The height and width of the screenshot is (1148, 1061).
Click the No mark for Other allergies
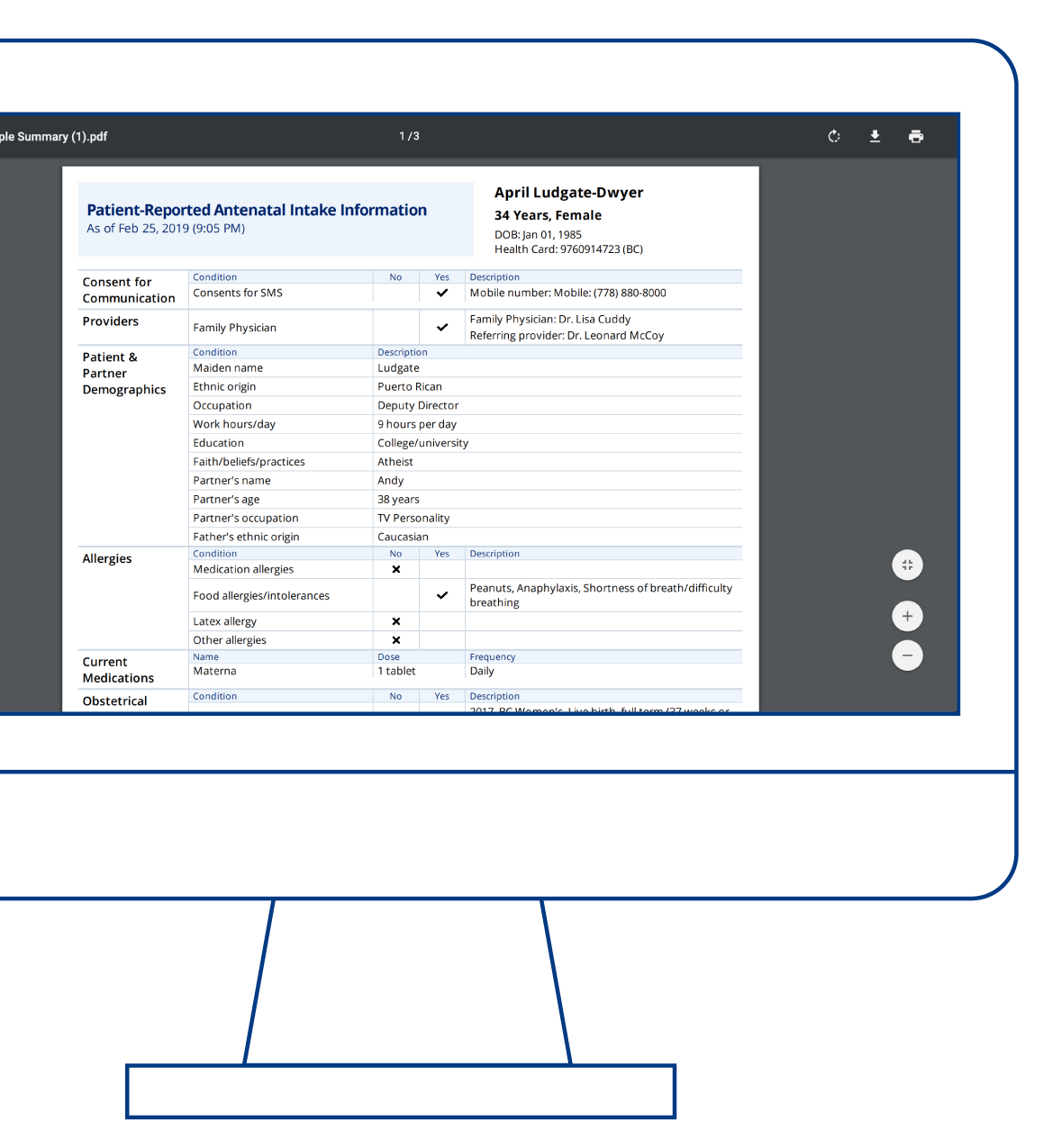[x=396, y=640]
